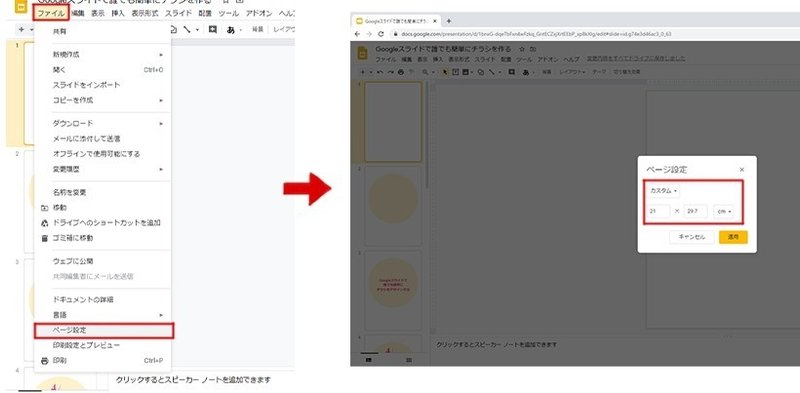Click the speaker notes area in left capture
This screenshot has height=393, width=800.
(x=193, y=380)
